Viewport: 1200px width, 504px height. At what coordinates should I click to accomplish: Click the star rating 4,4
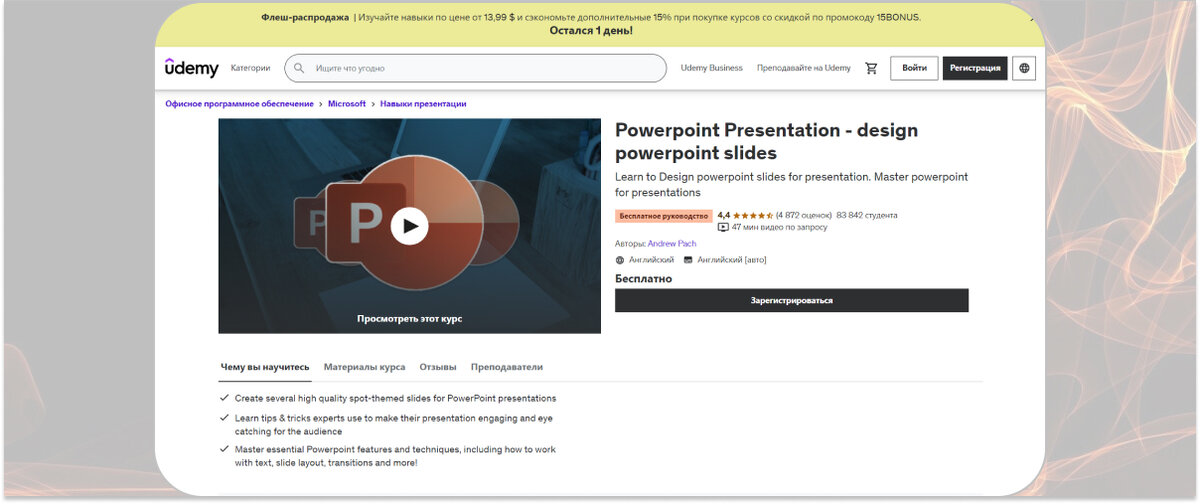745,215
